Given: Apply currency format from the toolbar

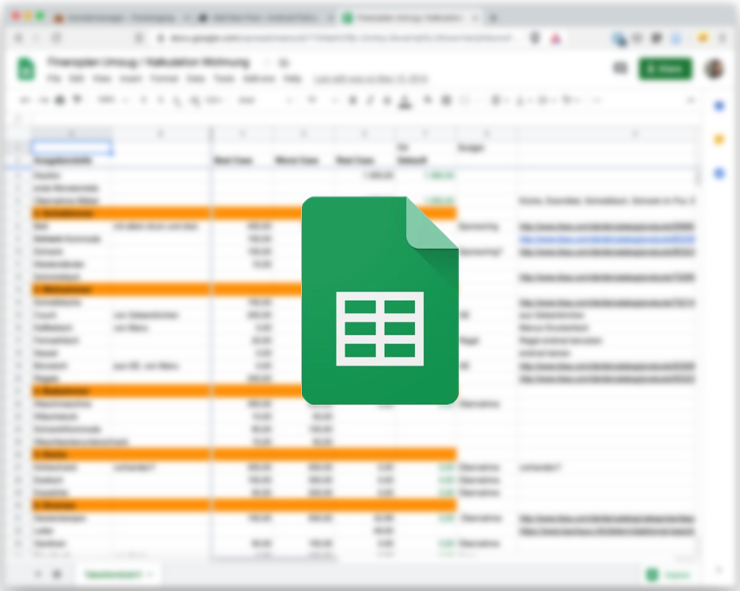Looking at the screenshot, I should (143, 100).
